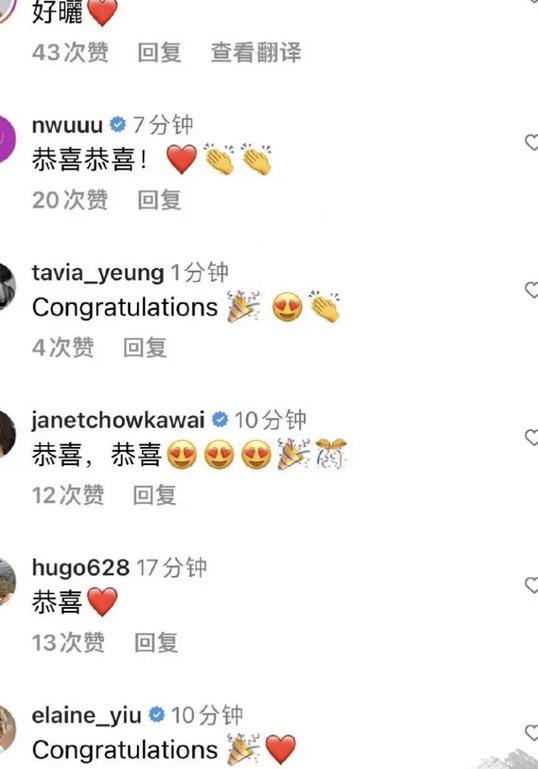Click 查看翻译 to view translation
Screen dimensions: 538x769
point(256,52)
